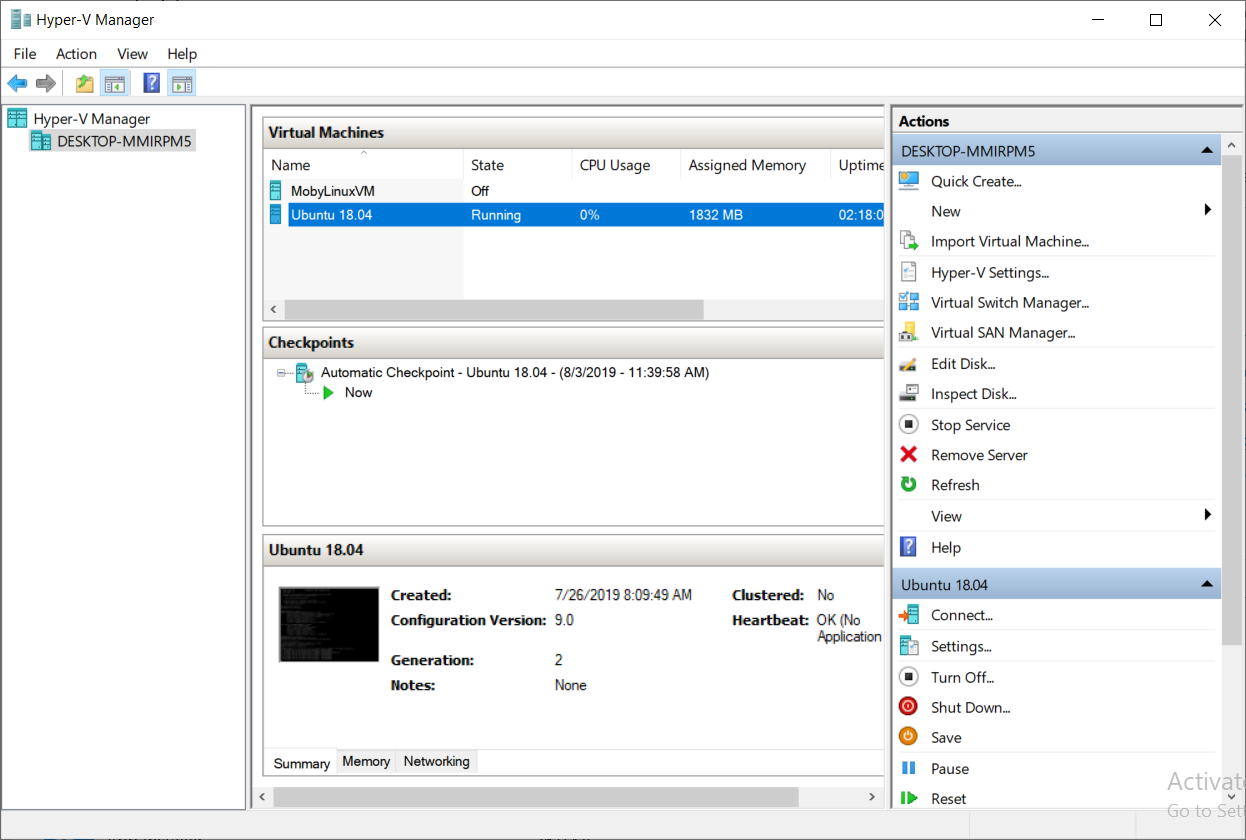Toggle the Show/Hide Console Tree toolbar icon

[115, 83]
